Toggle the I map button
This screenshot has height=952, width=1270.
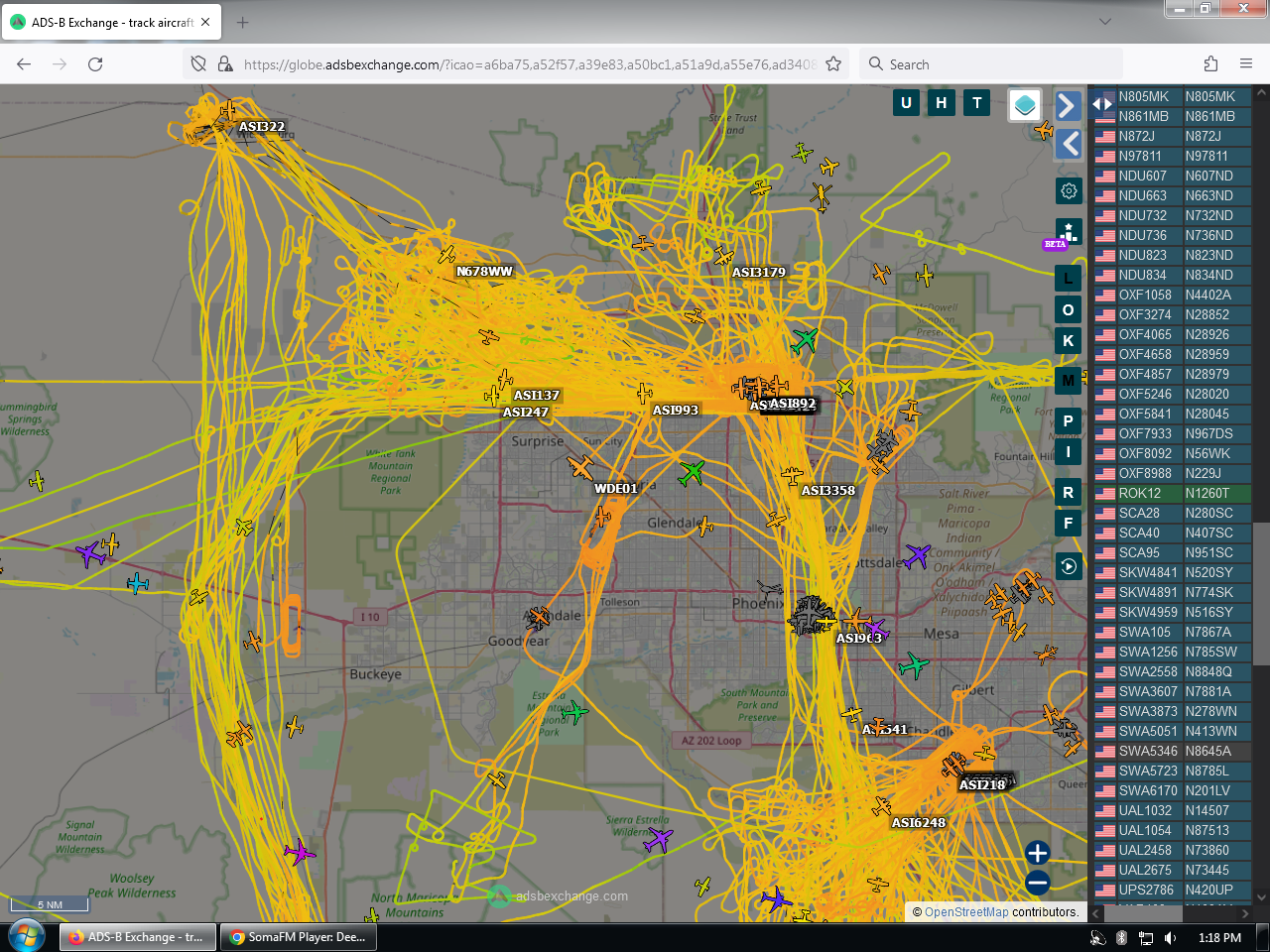click(x=1069, y=452)
